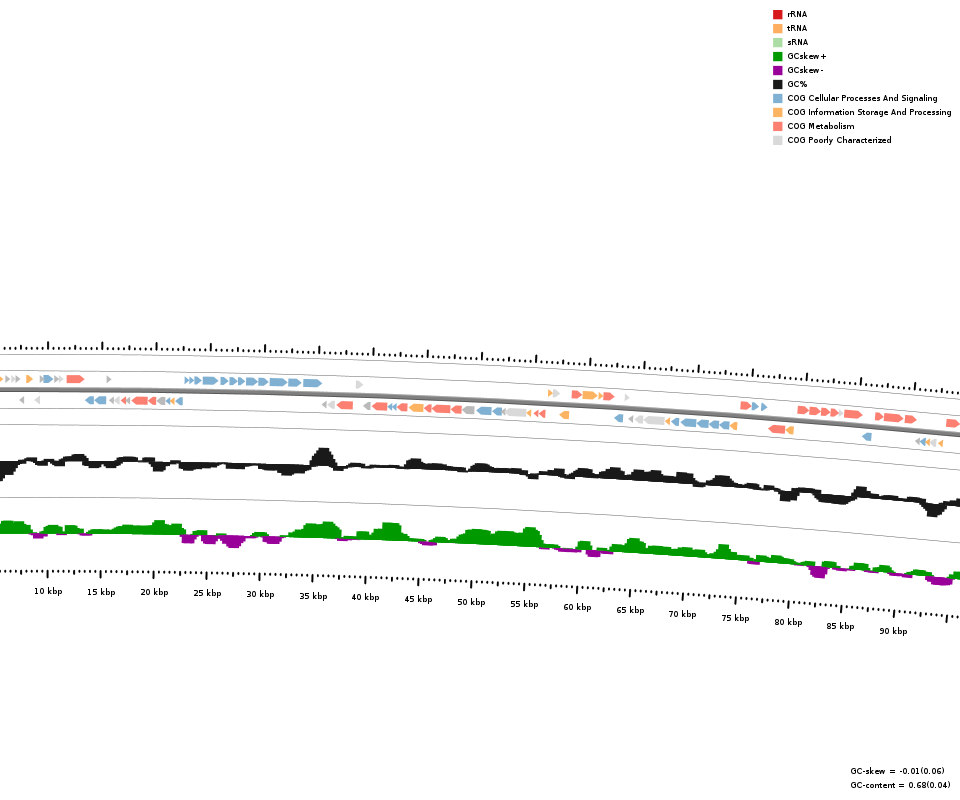This screenshot has width=960, height=800.
Task: Click the blue COG Cellular Processes swatch
Action: coord(777,98)
